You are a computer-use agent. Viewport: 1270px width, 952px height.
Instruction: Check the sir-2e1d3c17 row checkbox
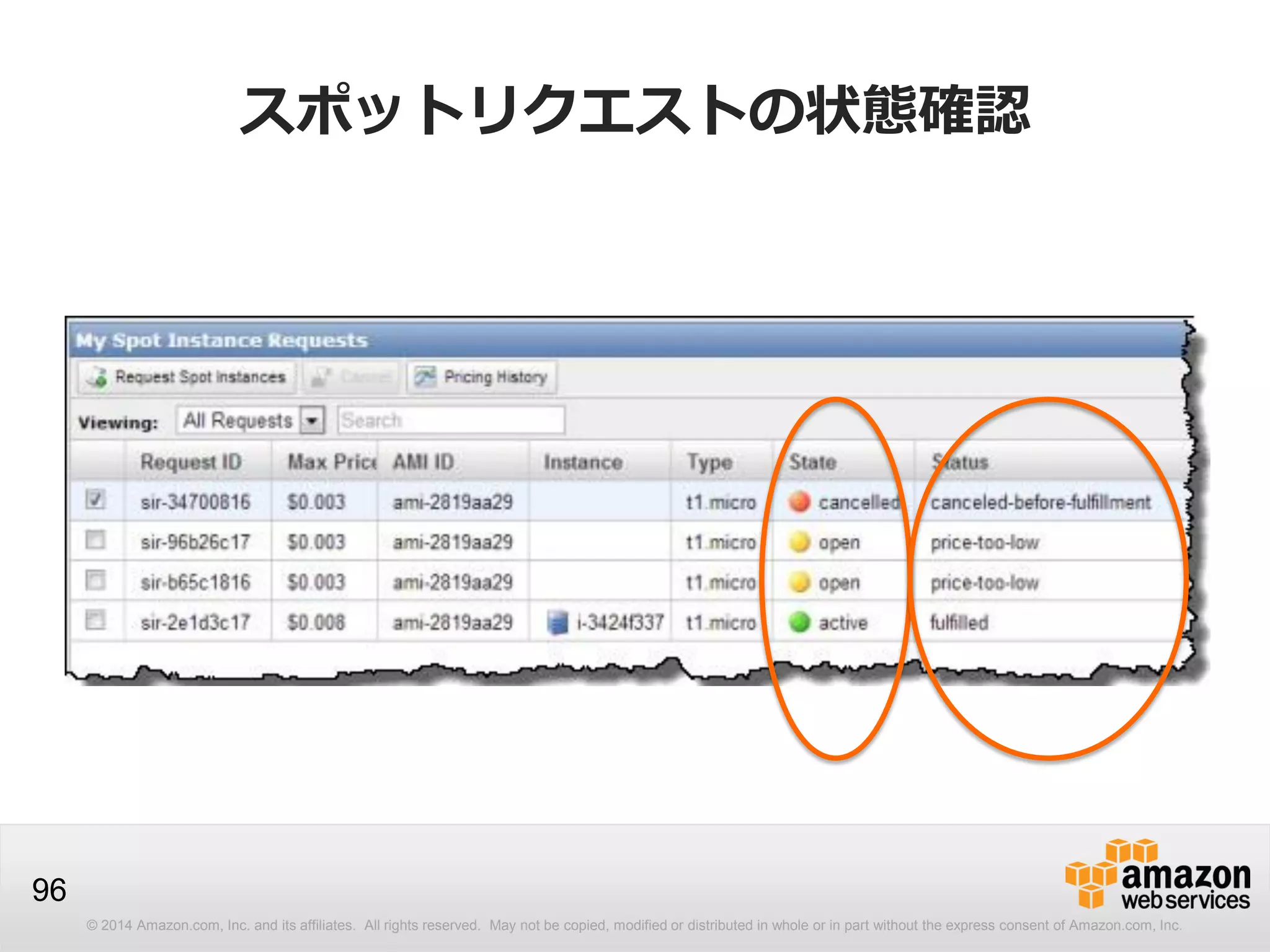point(95,620)
